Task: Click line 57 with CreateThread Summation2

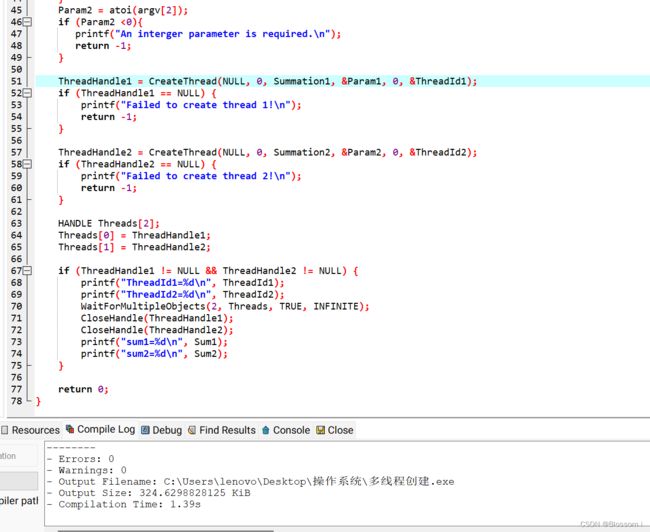Action: (x=267, y=153)
